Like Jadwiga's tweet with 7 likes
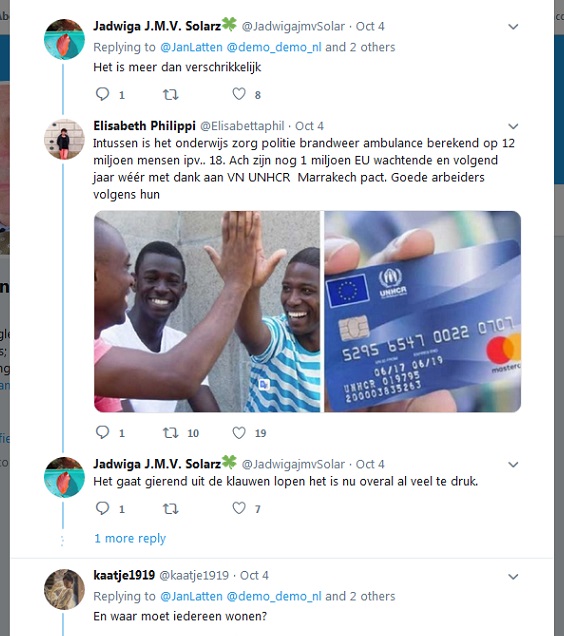The height and width of the screenshot is (636, 564). click(x=239, y=508)
